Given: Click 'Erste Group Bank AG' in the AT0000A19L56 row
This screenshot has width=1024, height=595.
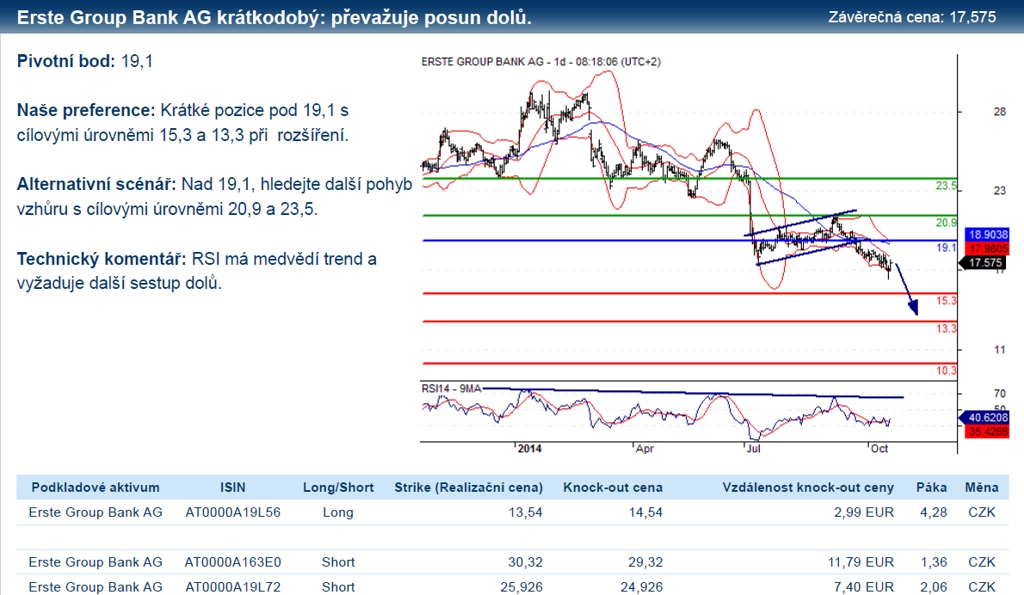Looking at the screenshot, I should click(x=95, y=513).
